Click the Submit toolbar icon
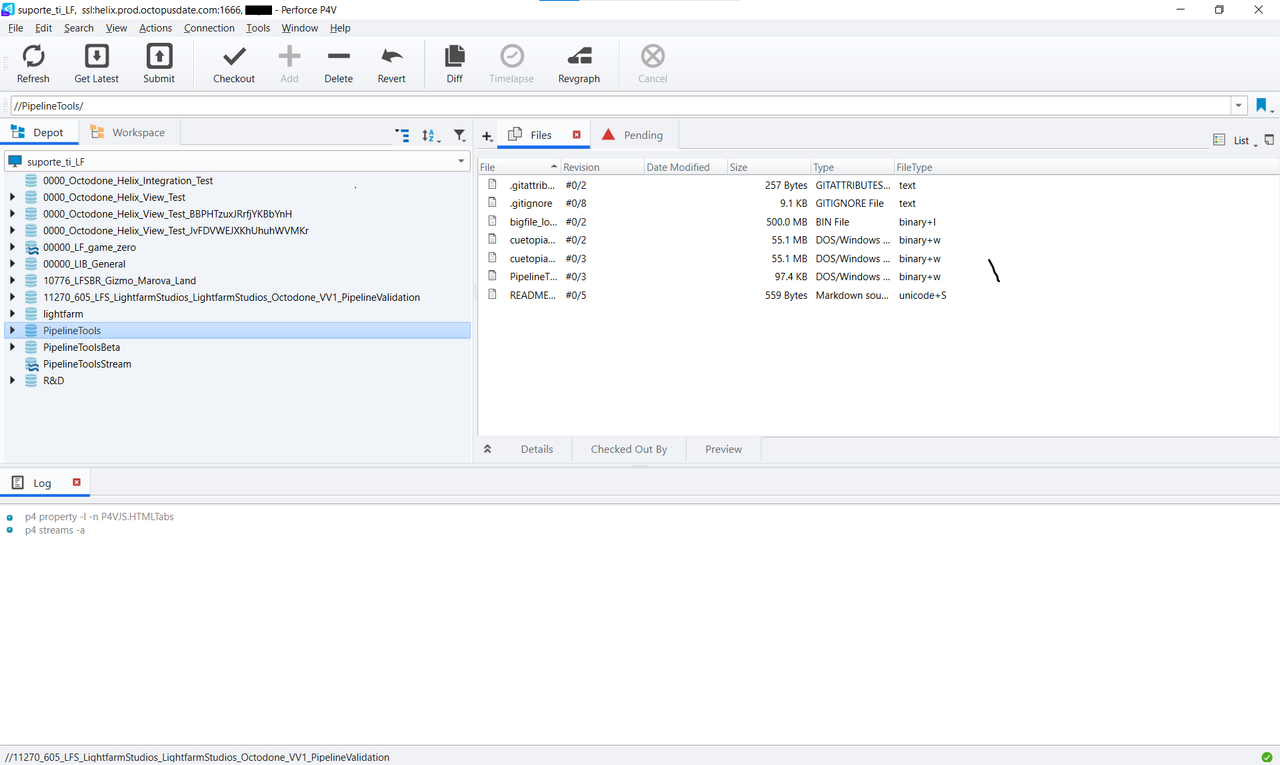This screenshot has height=765, width=1280. tap(159, 56)
